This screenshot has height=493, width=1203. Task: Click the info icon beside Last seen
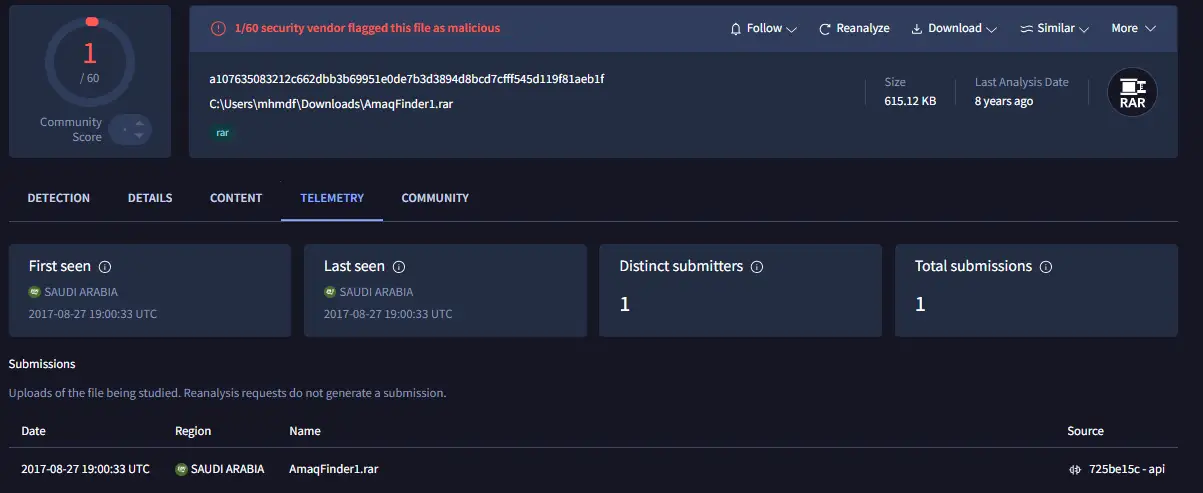point(399,267)
